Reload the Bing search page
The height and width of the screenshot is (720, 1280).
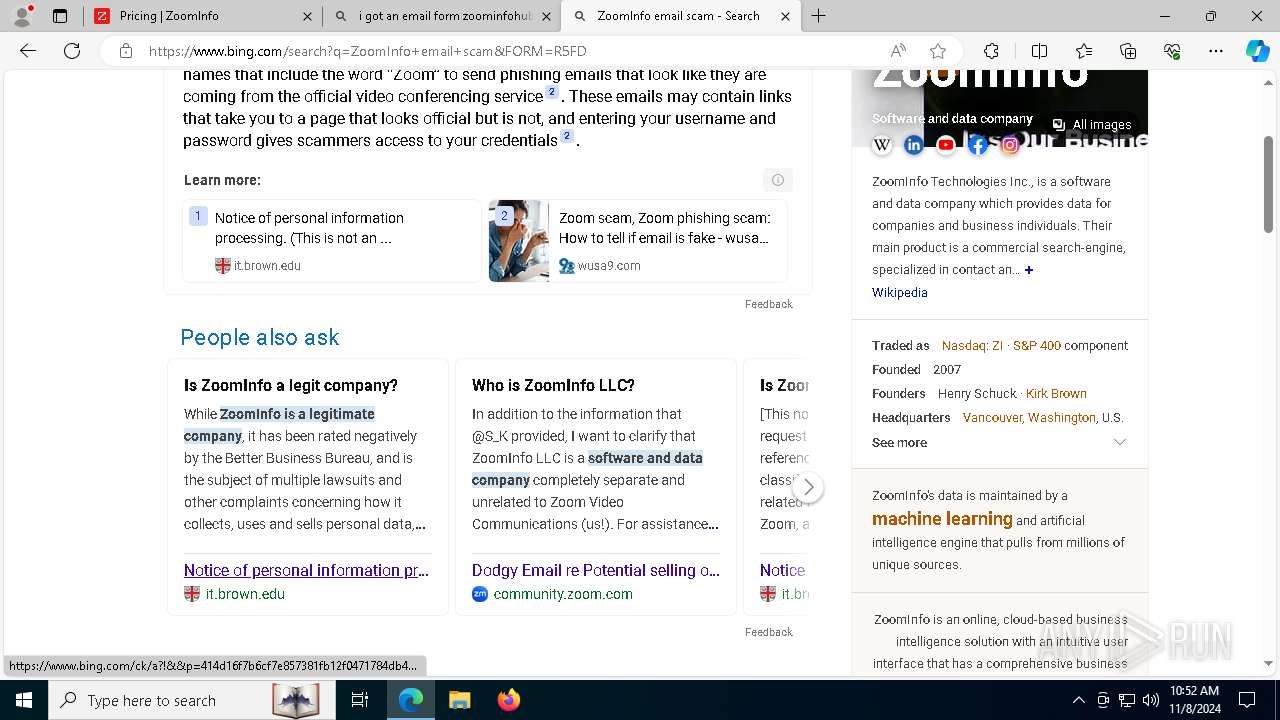[72, 51]
